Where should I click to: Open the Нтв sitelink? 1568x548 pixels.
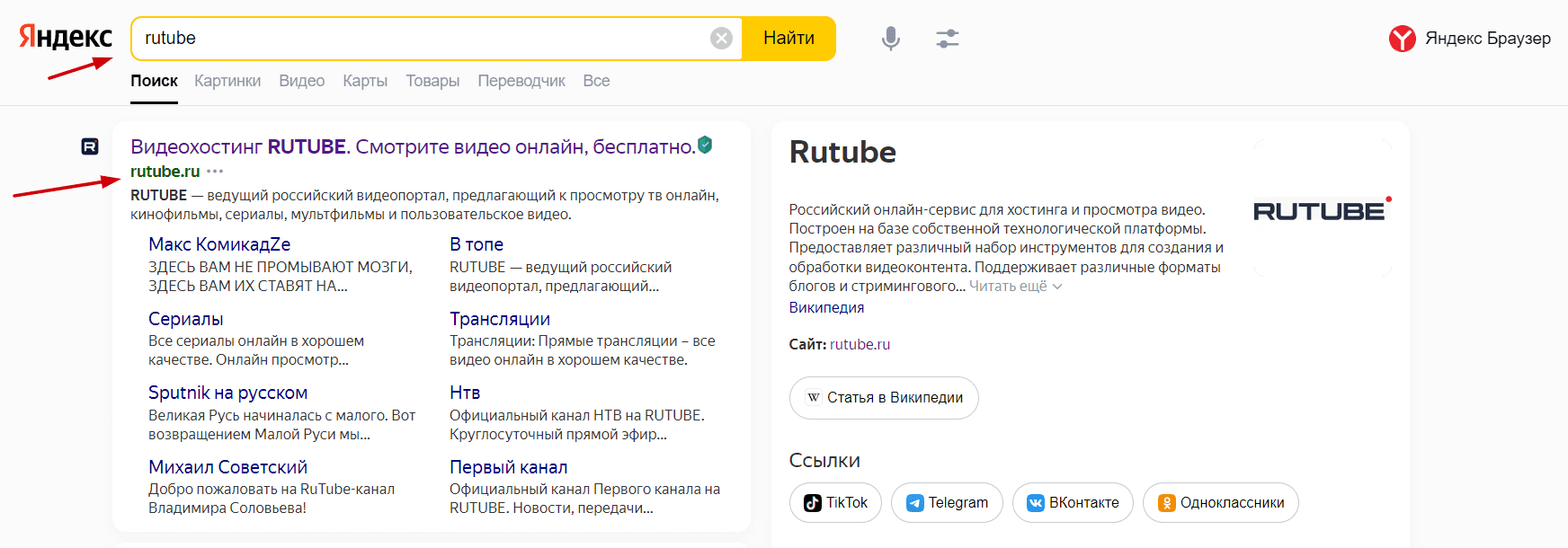point(465,393)
